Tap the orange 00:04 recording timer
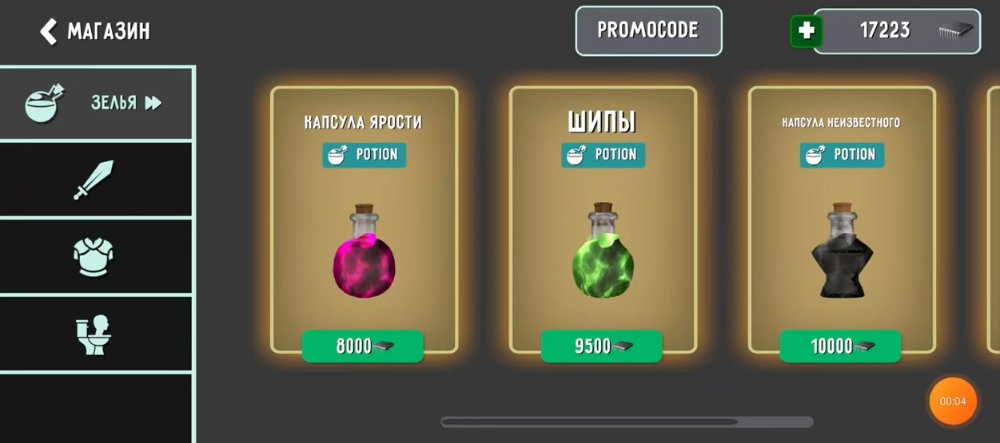 [x=953, y=401]
